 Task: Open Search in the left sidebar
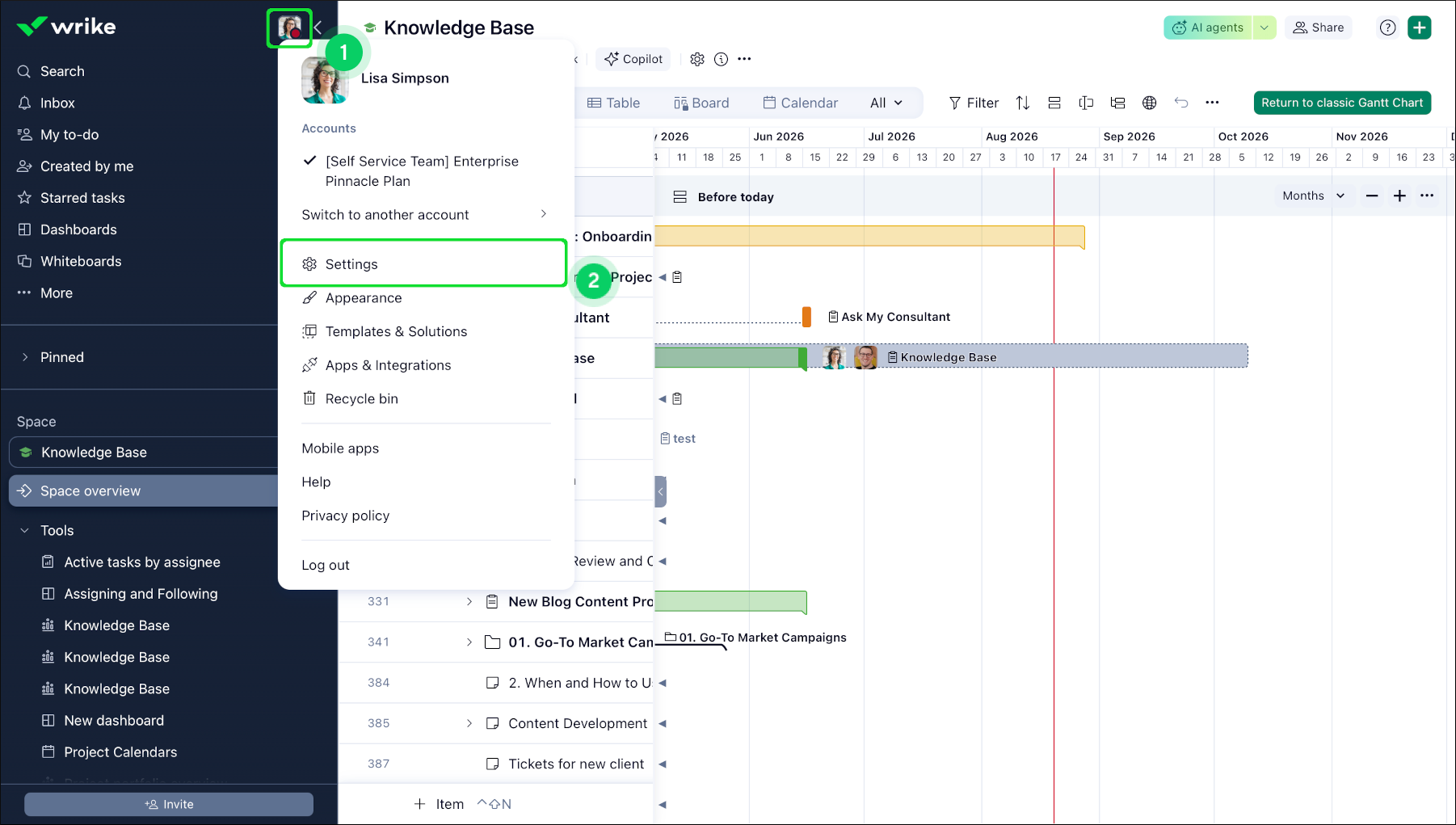tap(50, 71)
